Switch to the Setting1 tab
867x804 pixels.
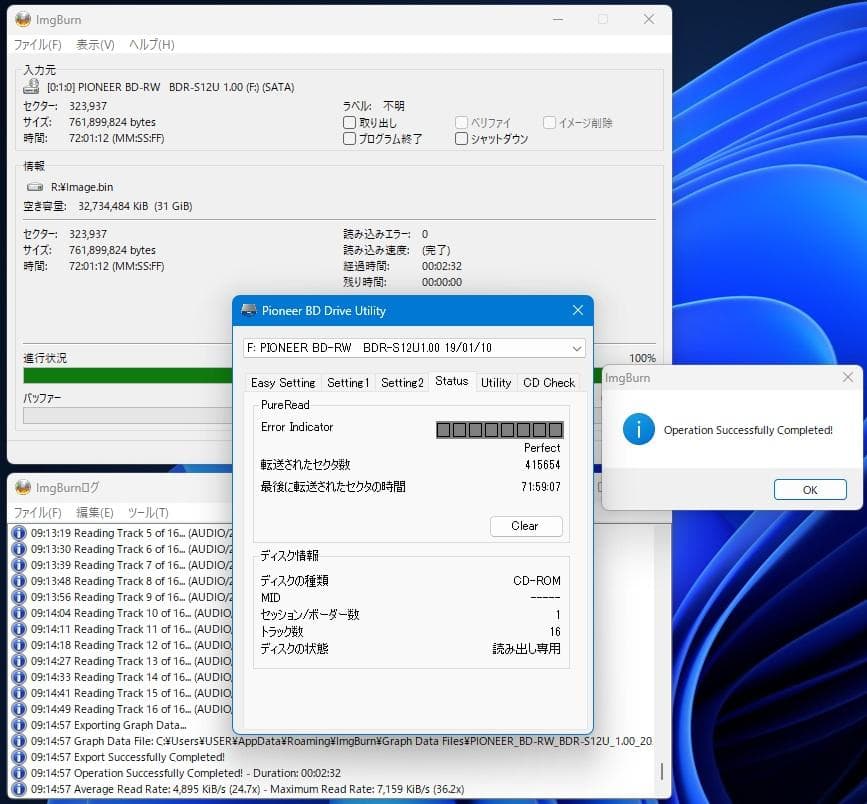347,383
